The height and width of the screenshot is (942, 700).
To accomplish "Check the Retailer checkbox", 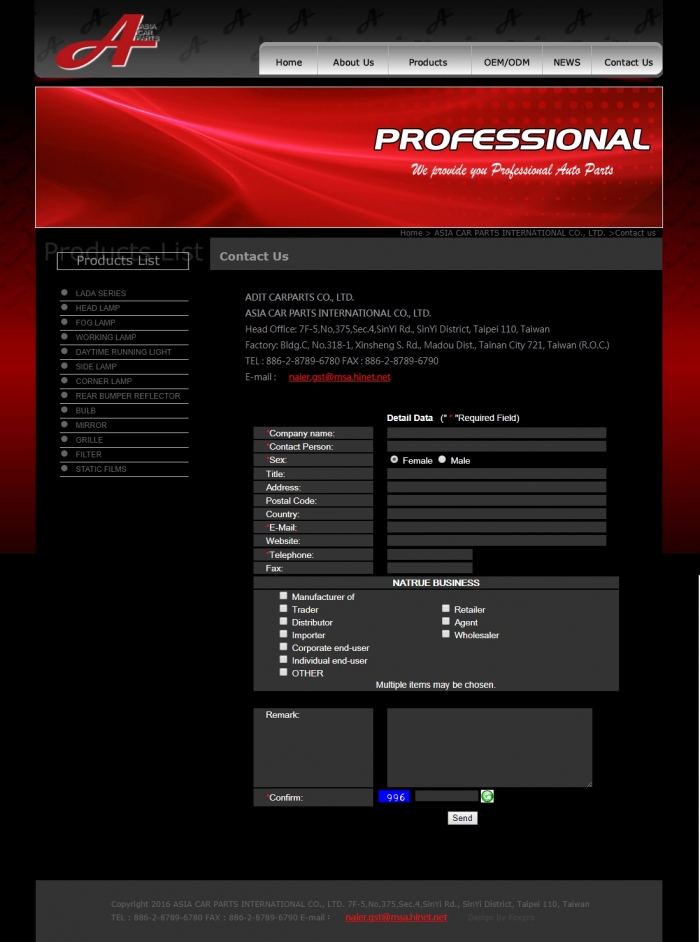I will [x=446, y=609].
